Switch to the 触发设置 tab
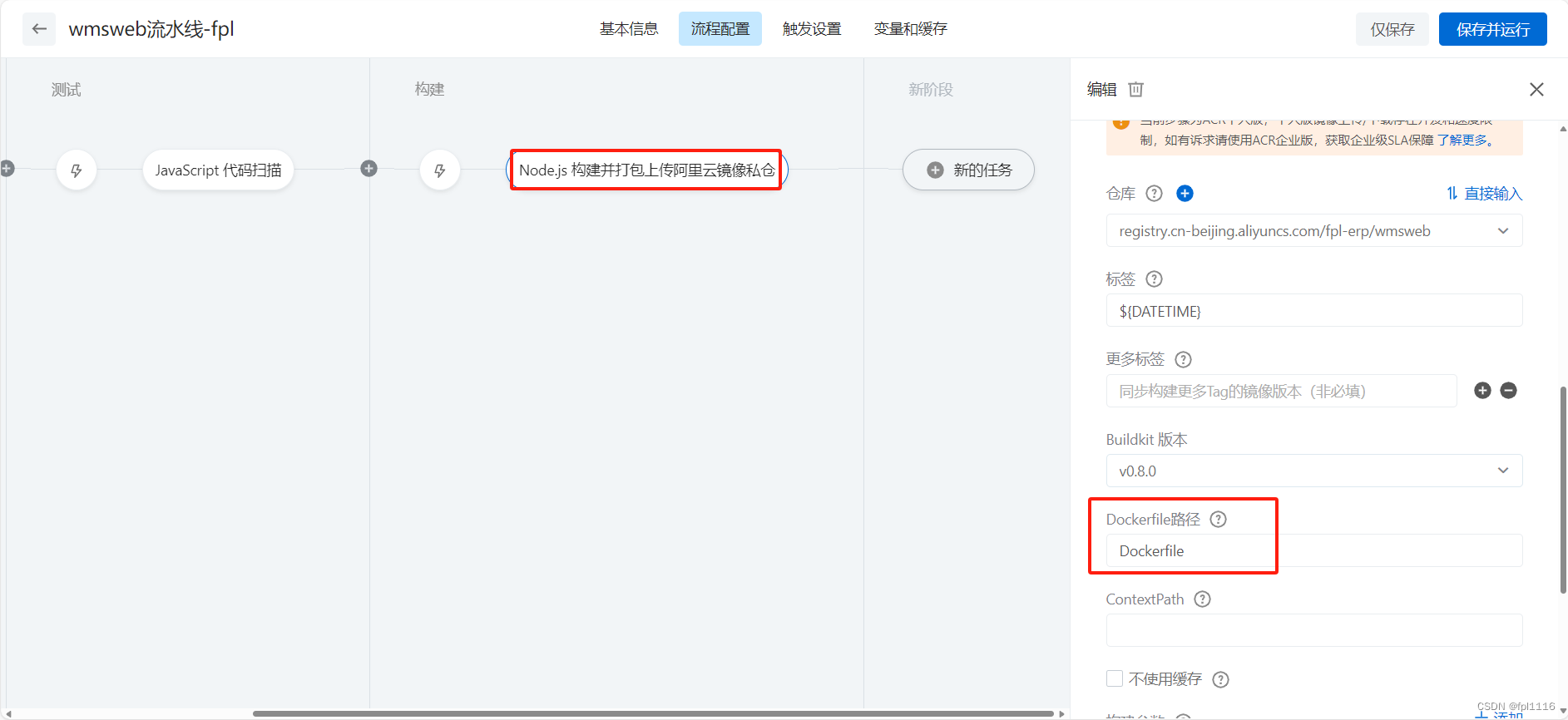This screenshot has height=720, width=1568. click(x=812, y=29)
